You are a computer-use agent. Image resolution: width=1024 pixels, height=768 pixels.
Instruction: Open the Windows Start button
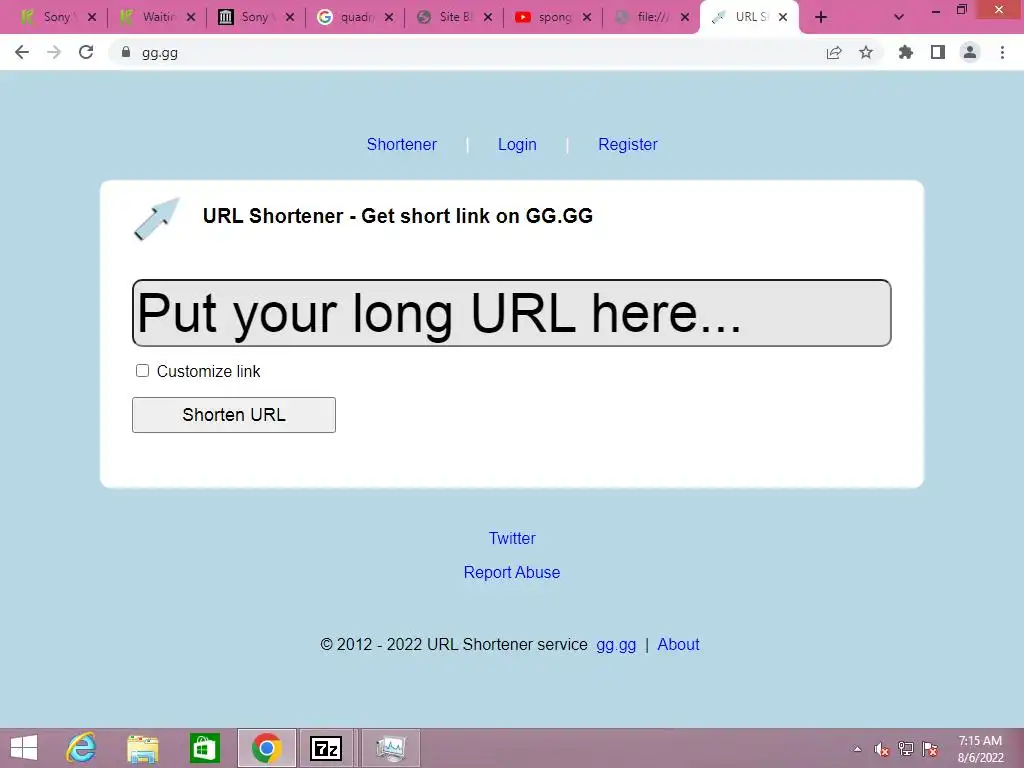[x=24, y=748]
